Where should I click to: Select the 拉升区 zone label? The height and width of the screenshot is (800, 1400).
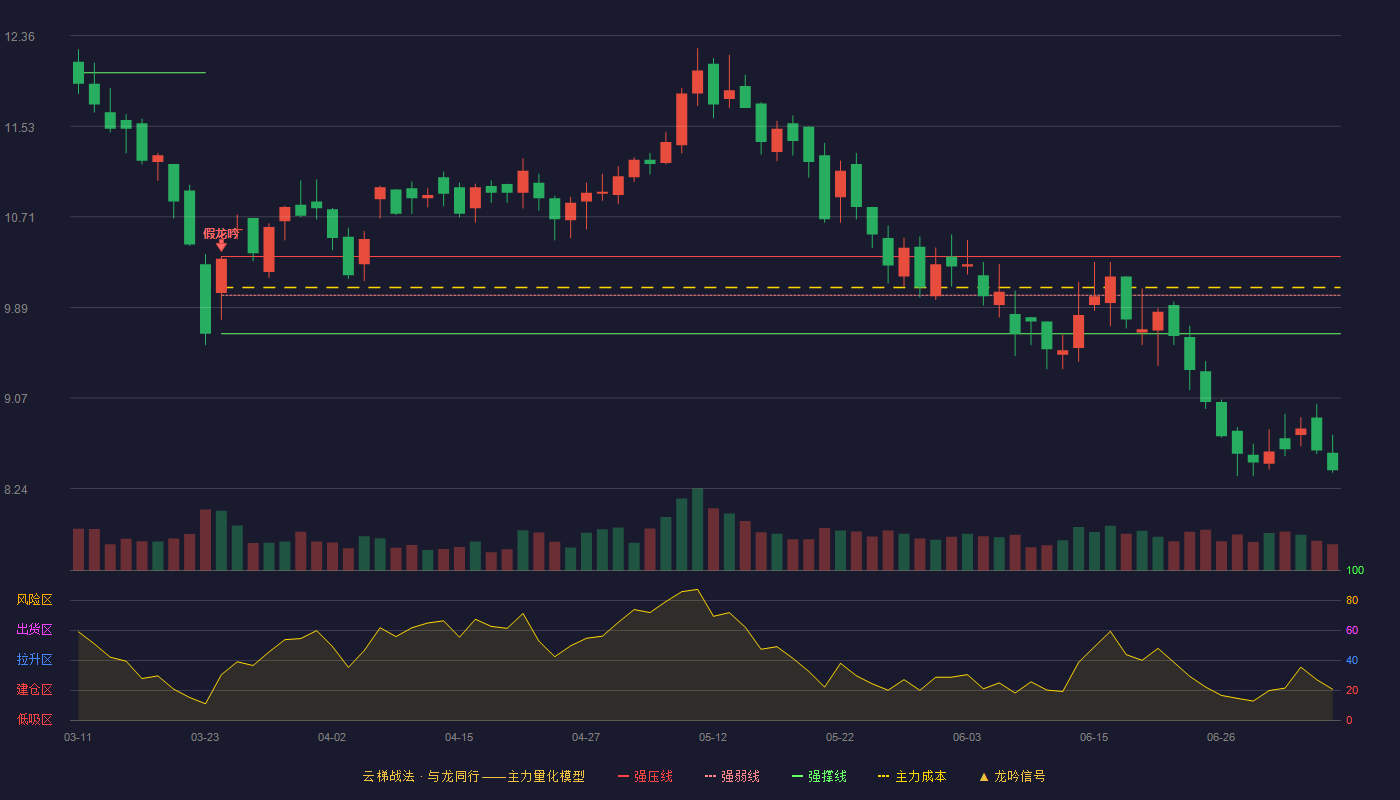coord(34,660)
